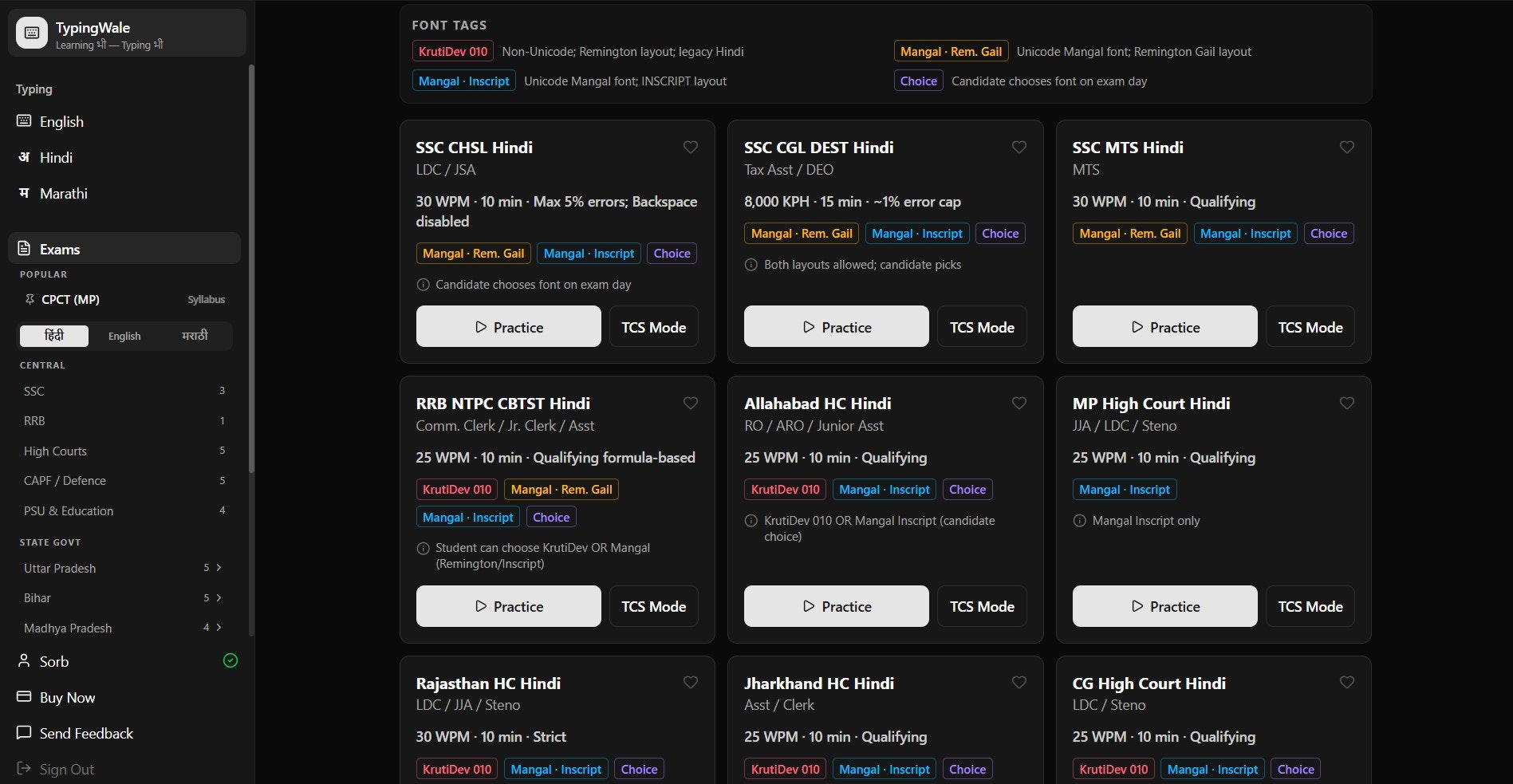This screenshot has height=784, width=1513.
Task: Click info icon beside 'KrutiDev 010 OR Mangal Inscript' note
Action: click(751, 521)
